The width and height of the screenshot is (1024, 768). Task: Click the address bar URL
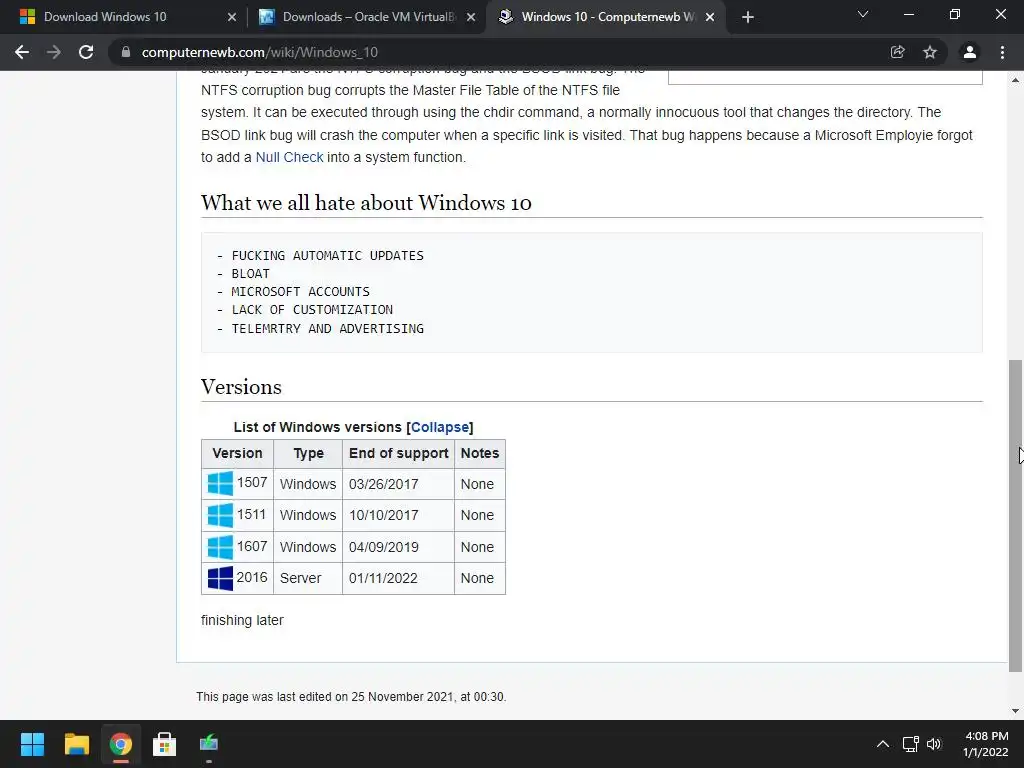(259, 52)
